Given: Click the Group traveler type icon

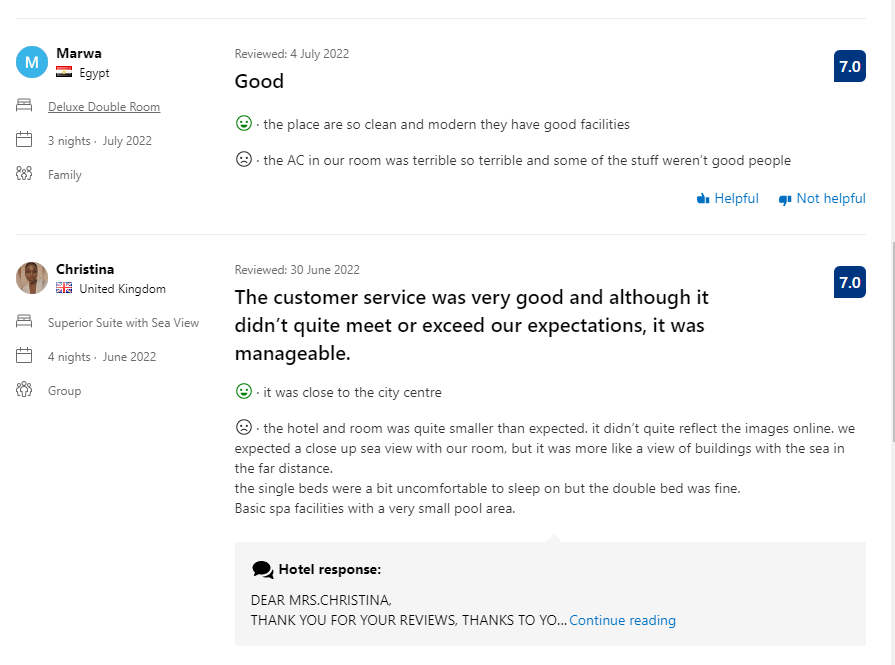Looking at the screenshot, I should [24, 390].
